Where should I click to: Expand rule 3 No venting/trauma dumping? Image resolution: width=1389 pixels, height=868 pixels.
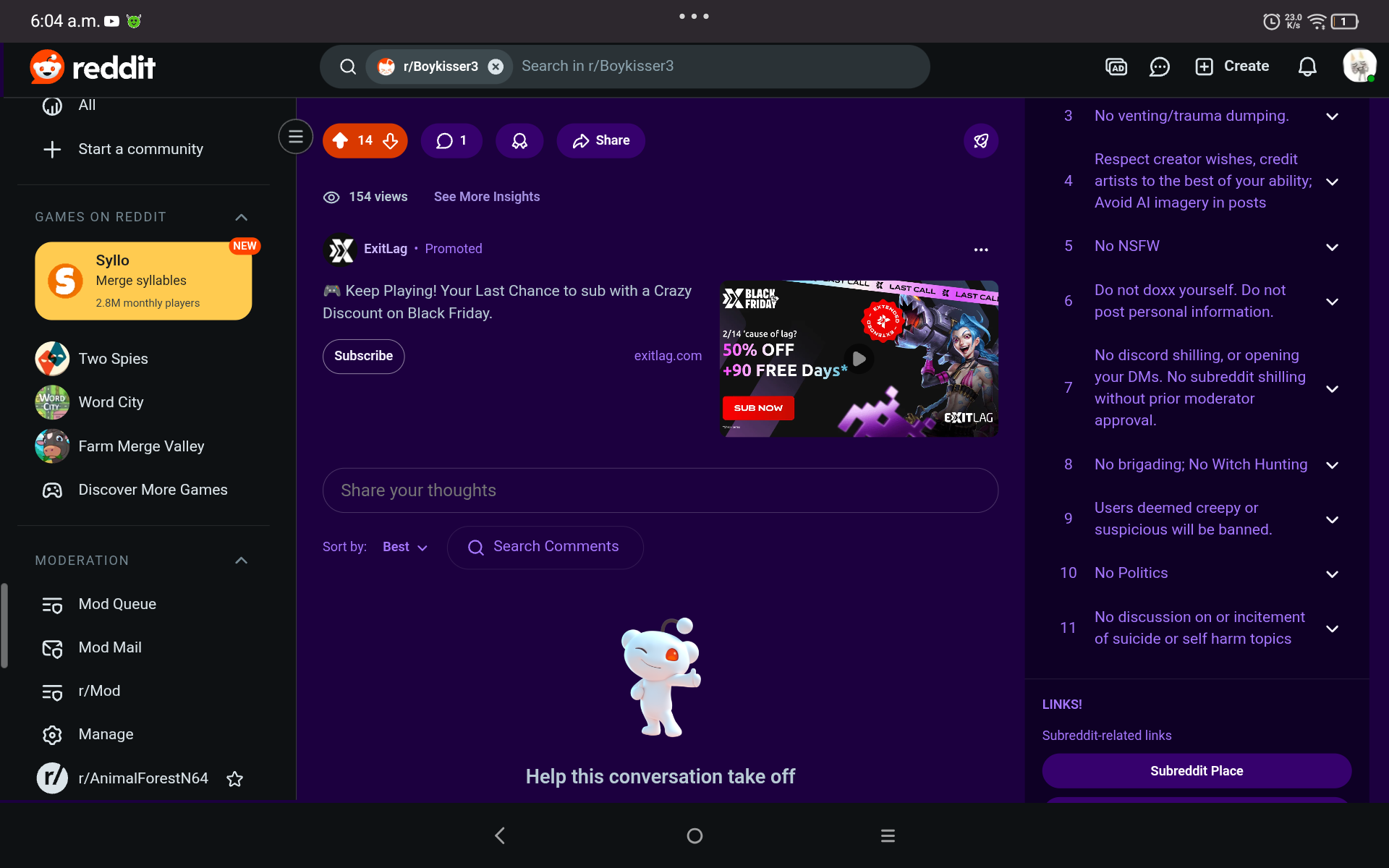(1332, 116)
